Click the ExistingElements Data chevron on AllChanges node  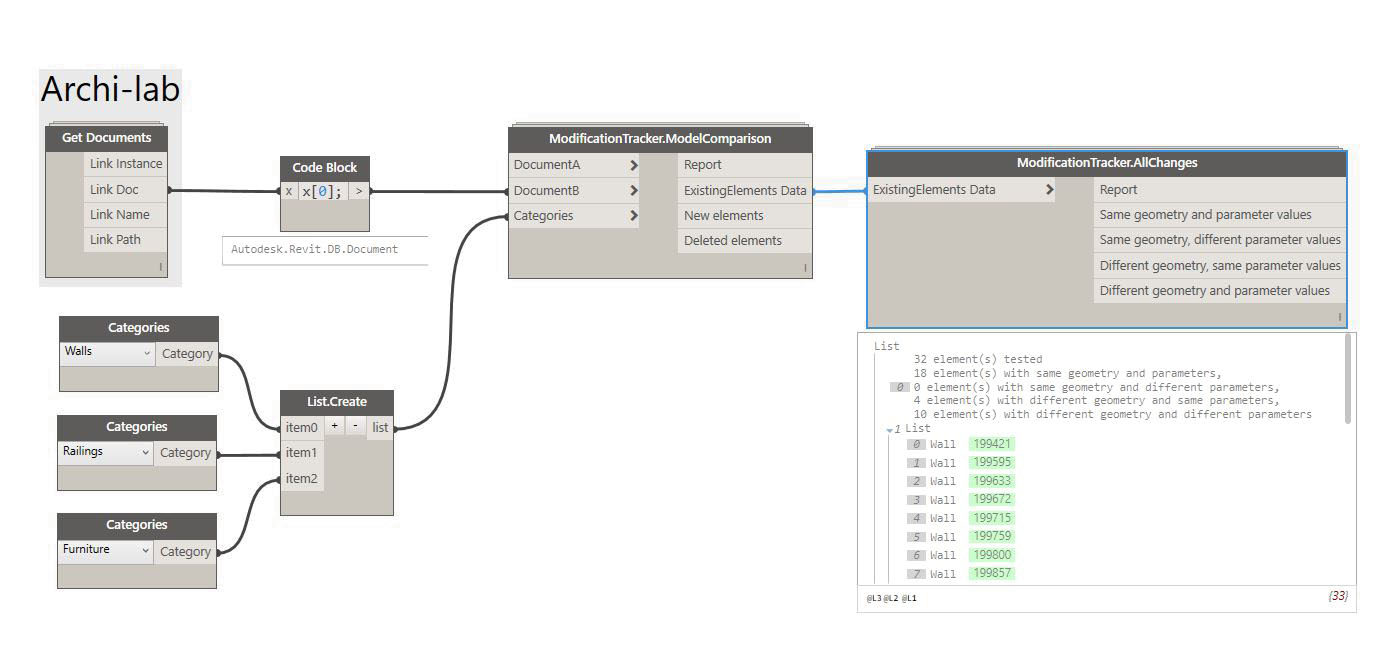[x=1049, y=190]
